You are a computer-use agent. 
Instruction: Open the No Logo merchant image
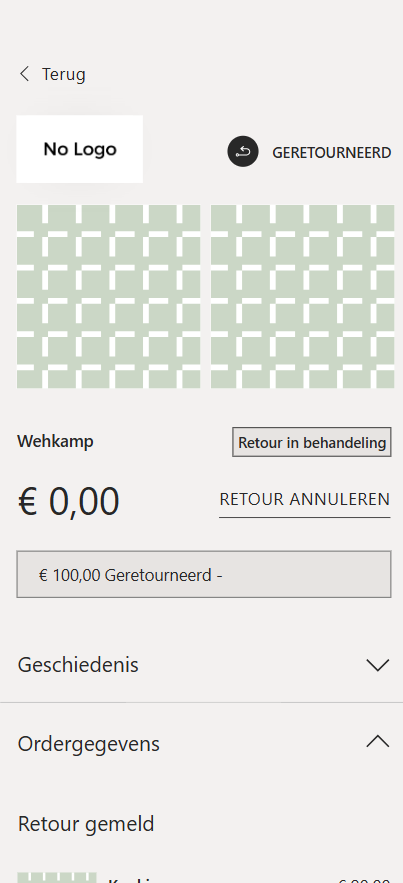pyautogui.click(x=79, y=149)
